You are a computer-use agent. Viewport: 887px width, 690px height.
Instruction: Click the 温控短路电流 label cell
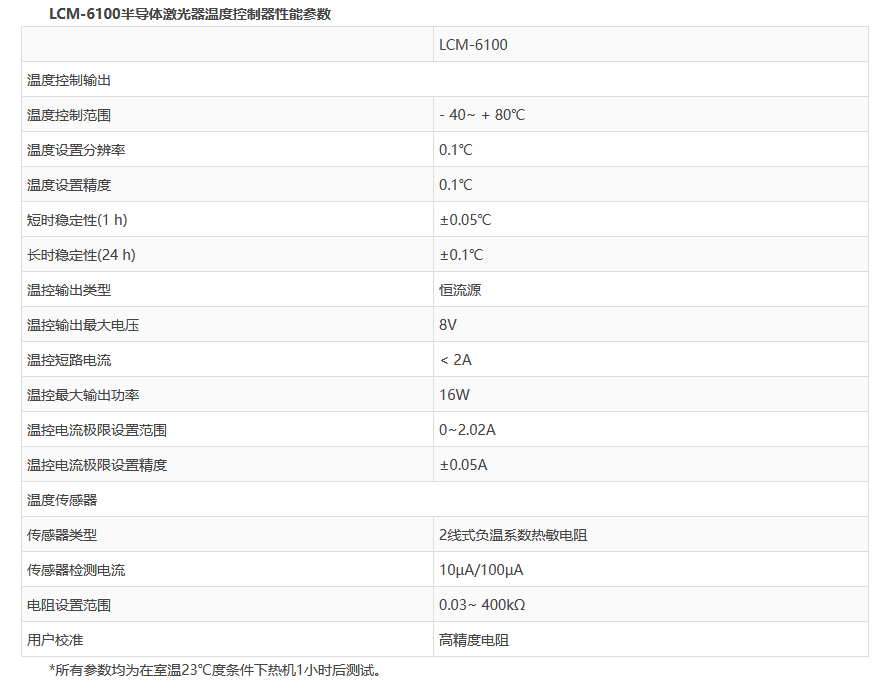[x=68, y=360]
